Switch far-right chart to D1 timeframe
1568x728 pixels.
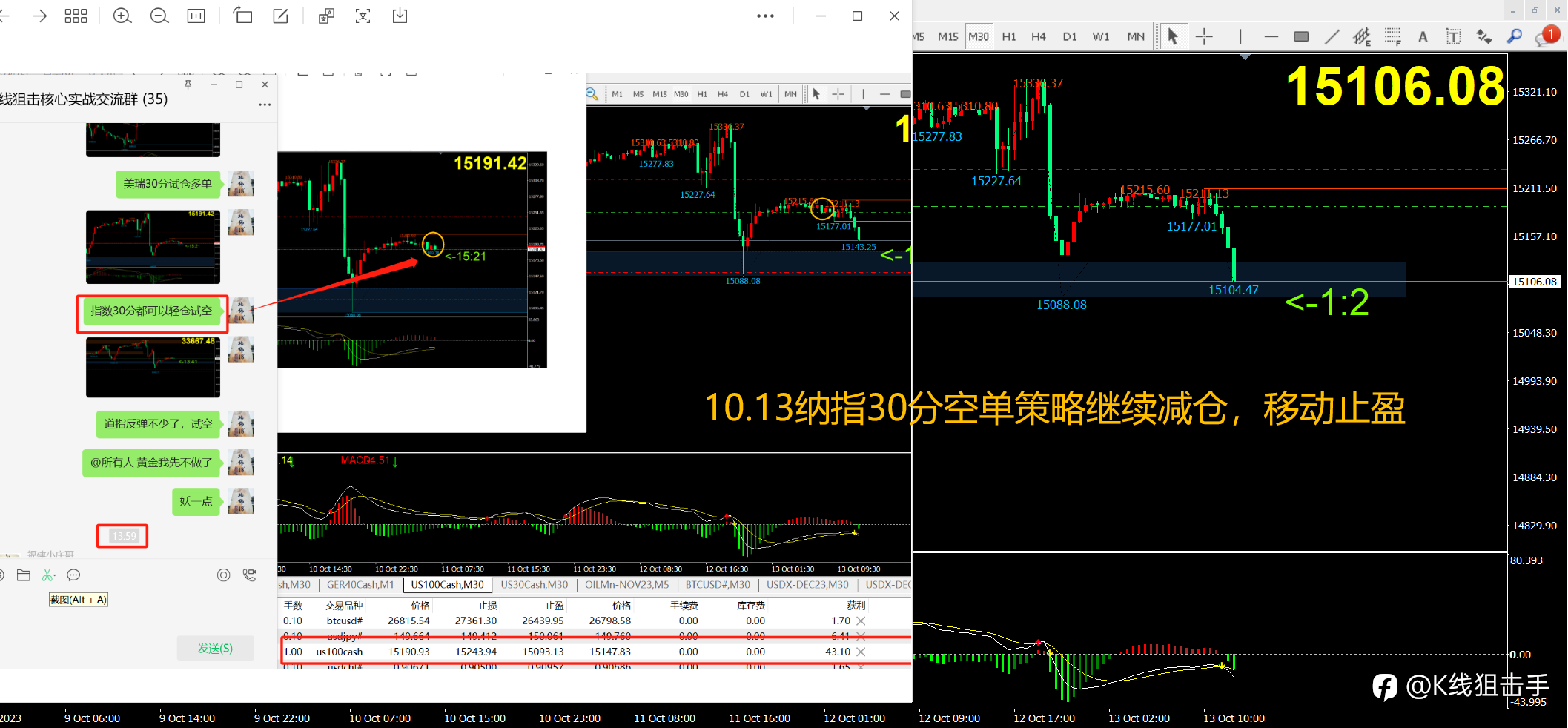point(1070,36)
